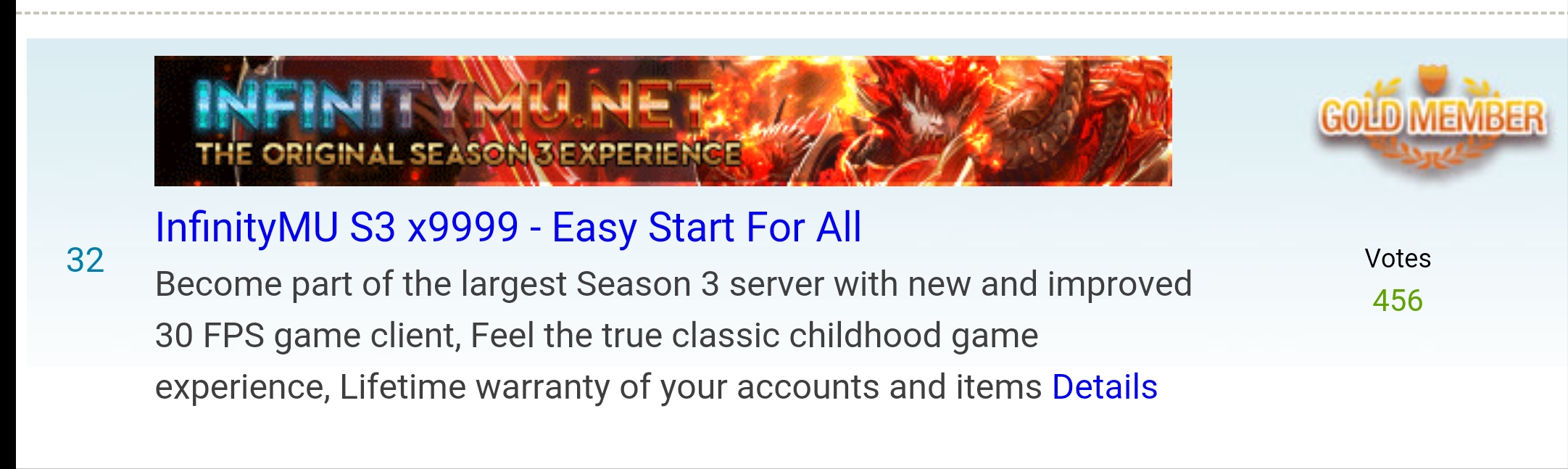Screen dimensions: 1568x469
Task: Open InfinityMU S3 x9999 title link
Action: [x=508, y=228]
